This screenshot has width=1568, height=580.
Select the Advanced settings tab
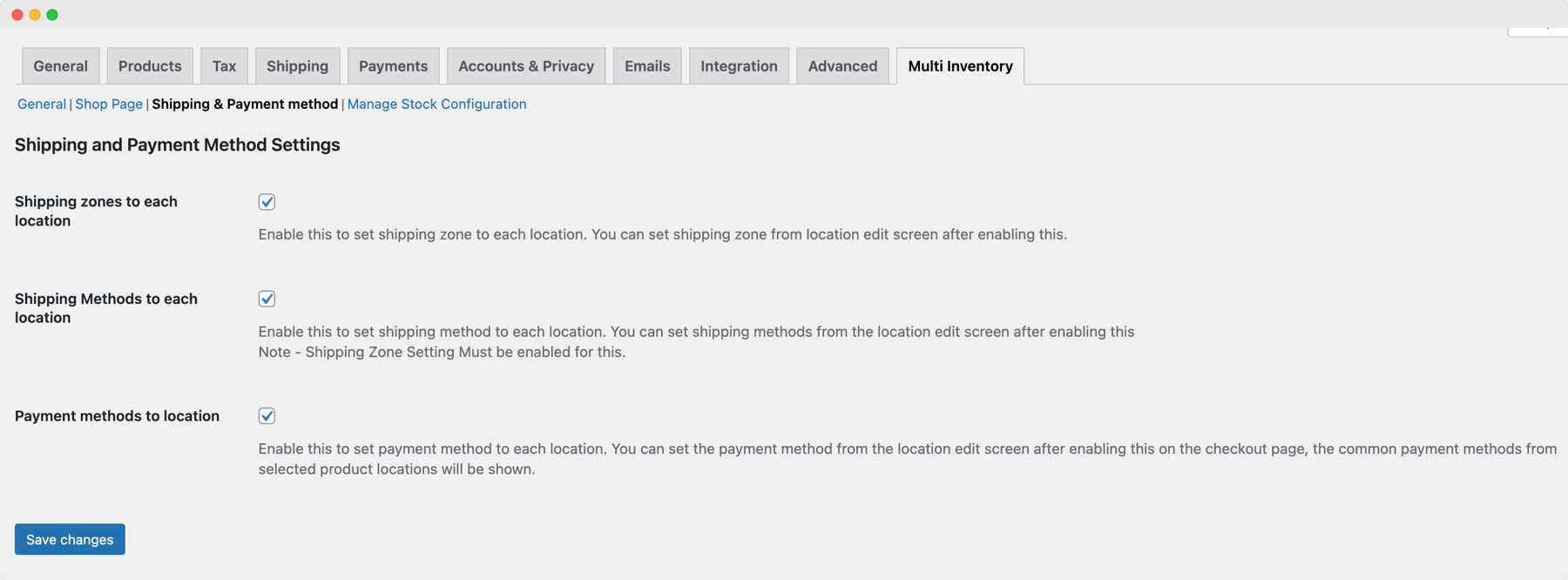click(842, 65)
